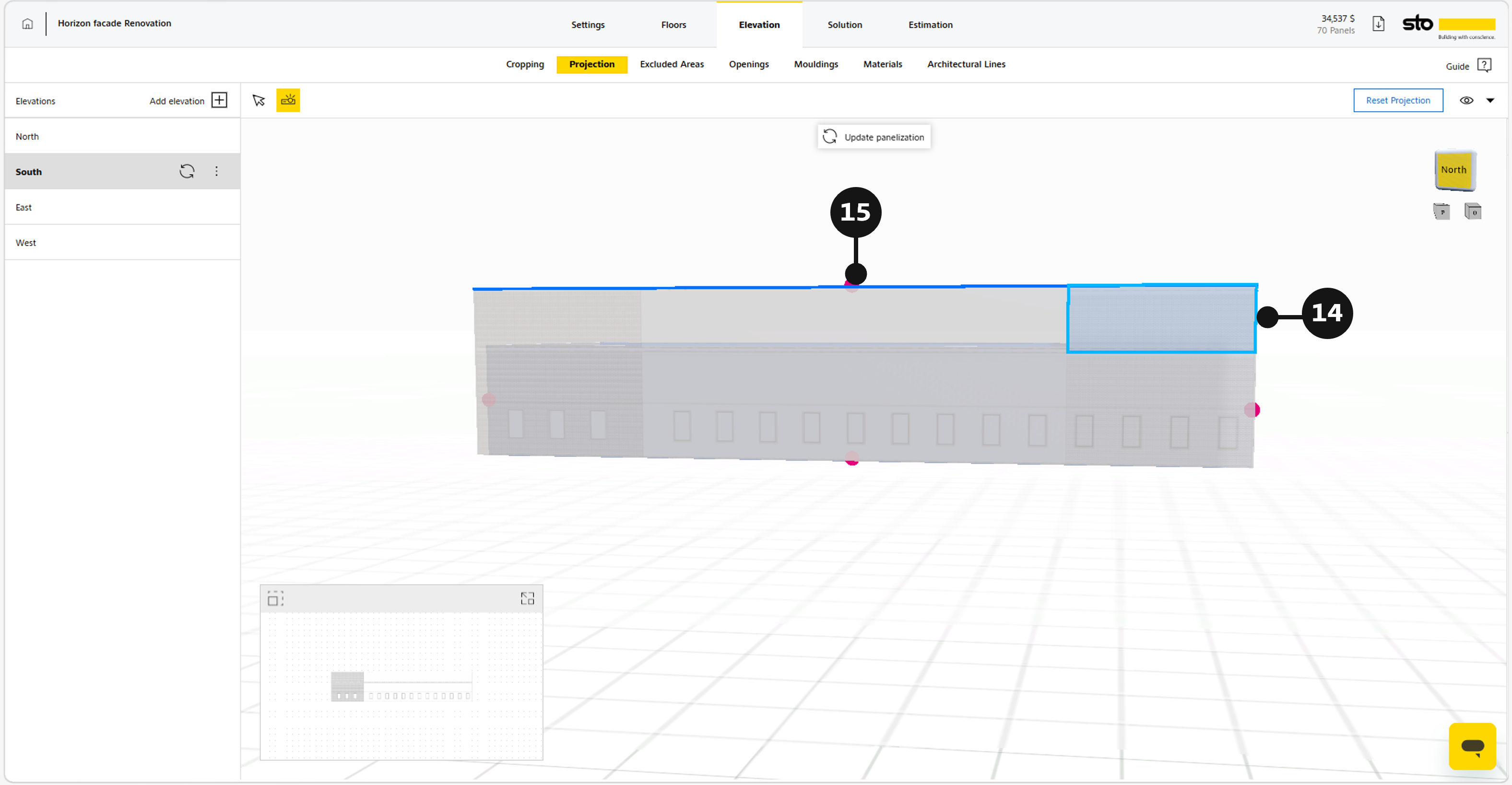Click the North view cube
The height and width of the screenshot is (785, 1512).
pyautogui.click(x=1454, y=170)
